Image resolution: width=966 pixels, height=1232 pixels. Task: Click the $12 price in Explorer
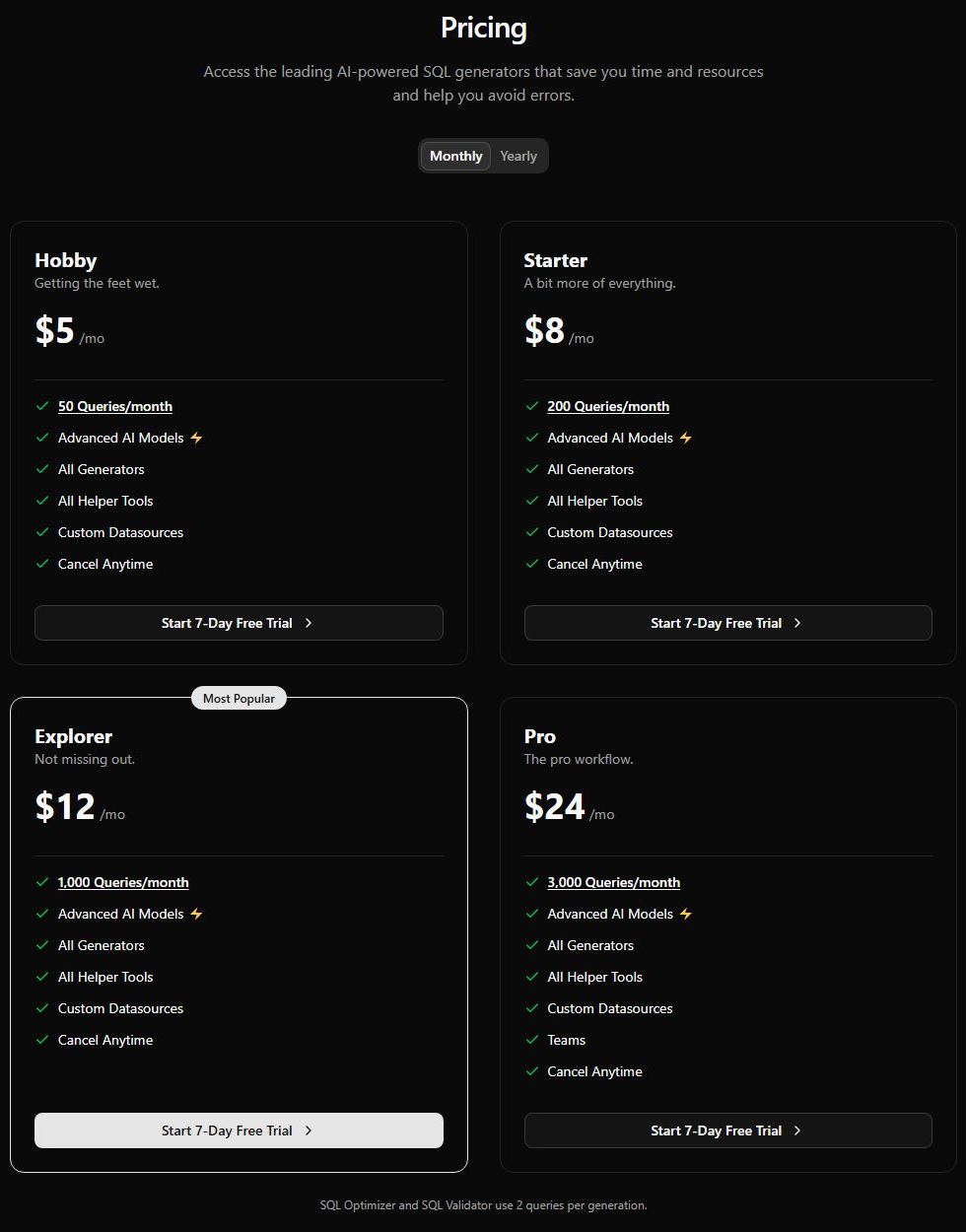pos(65,806)
